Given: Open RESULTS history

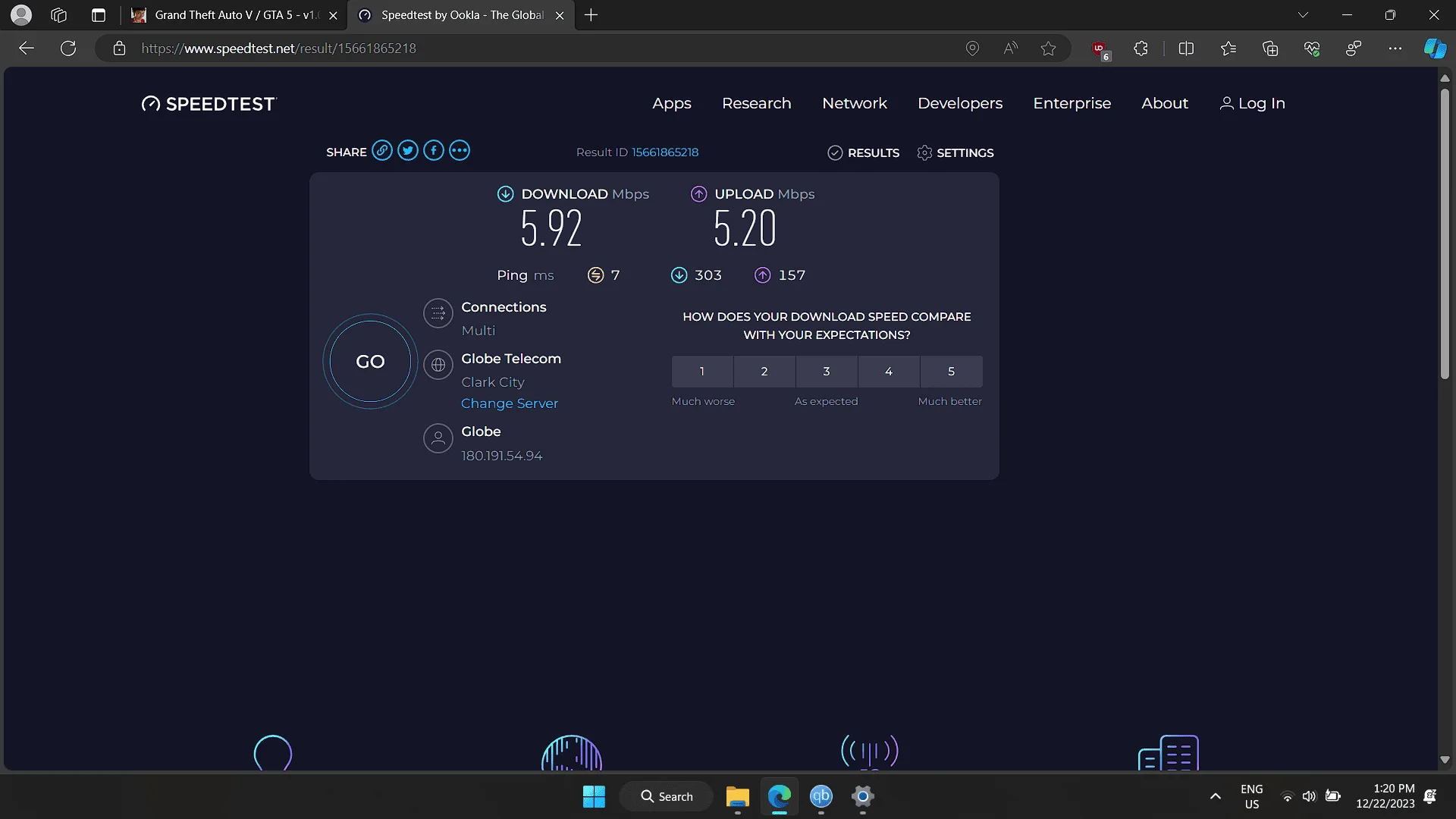Looking at the screenshot, I should click(864, 153).
